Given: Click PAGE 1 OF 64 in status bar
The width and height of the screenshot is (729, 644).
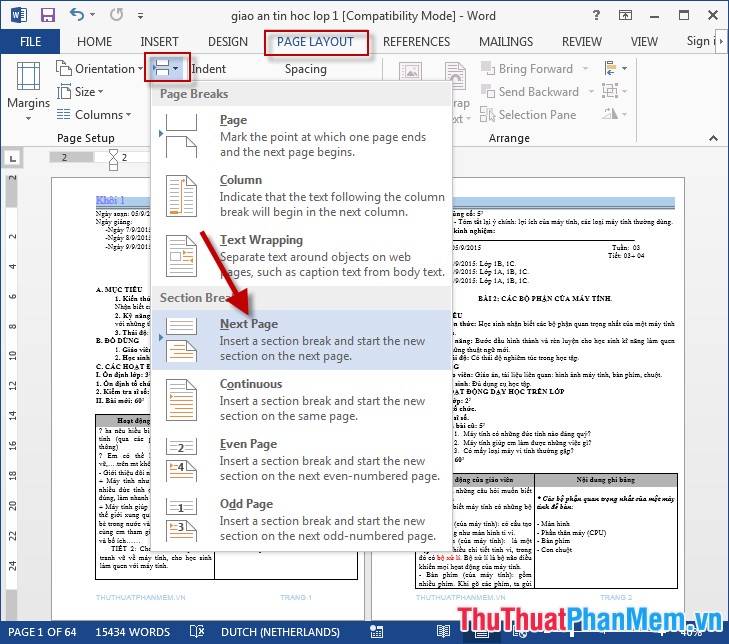Looking at the screenshot, I should pyautogui.click(x=42, y=632).
